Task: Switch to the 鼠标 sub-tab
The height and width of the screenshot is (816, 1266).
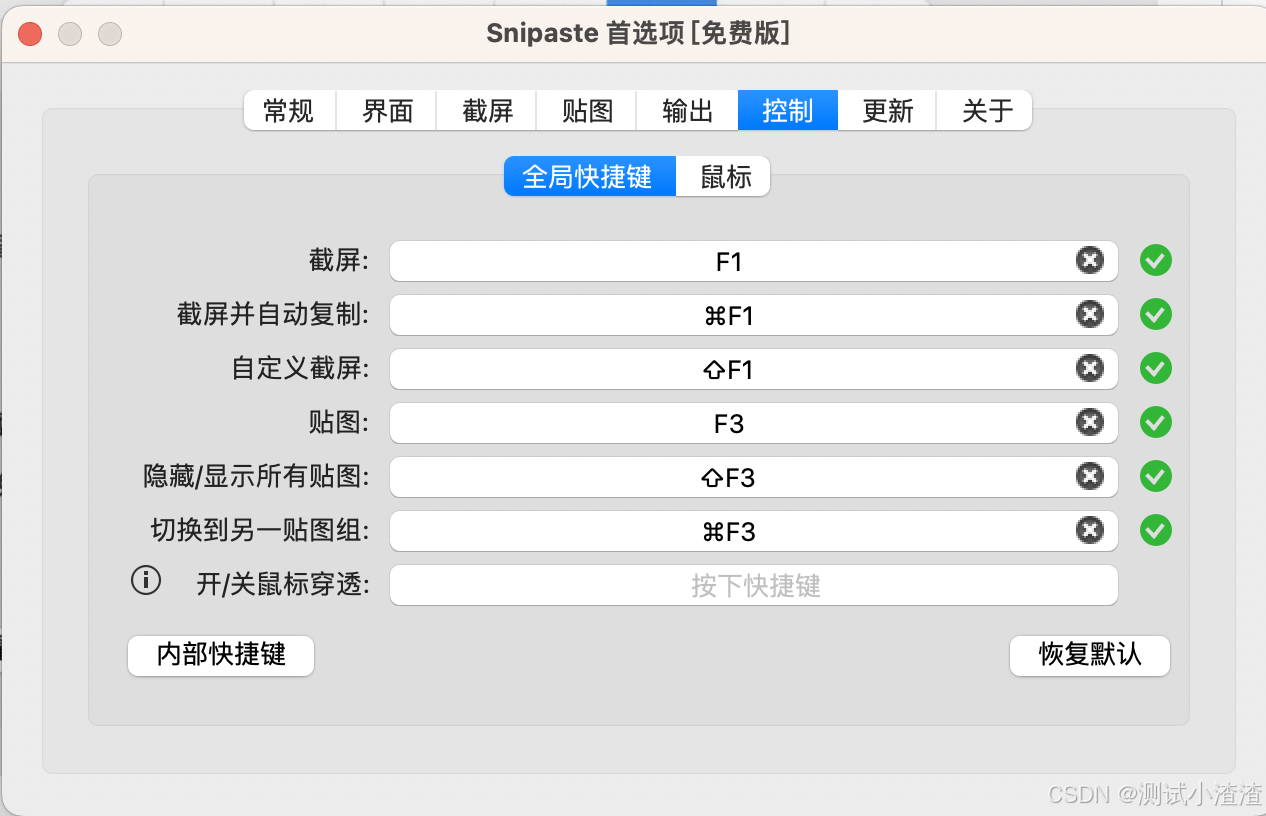Action: point(725,177)
